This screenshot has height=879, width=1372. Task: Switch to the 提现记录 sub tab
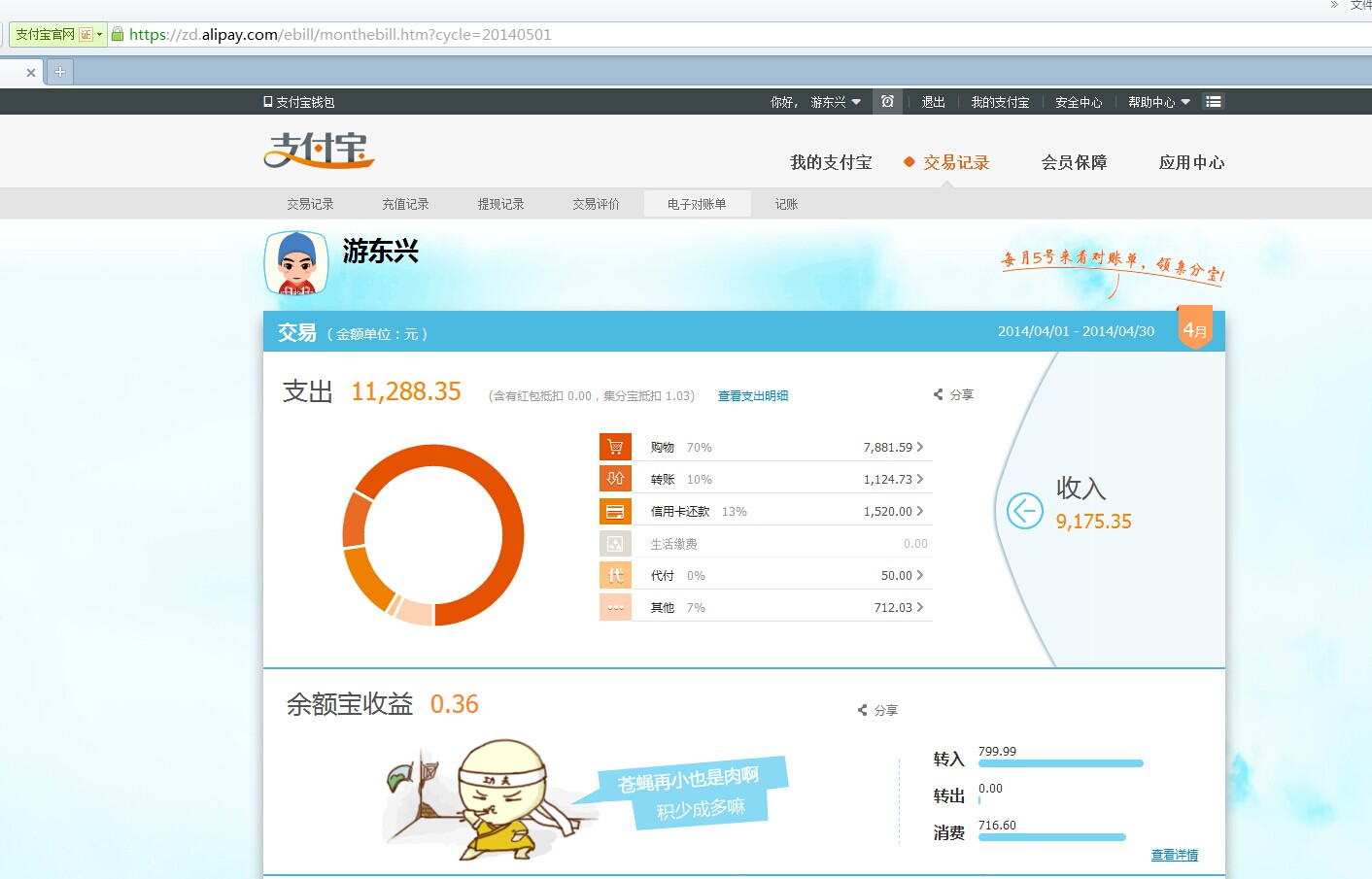500,204
